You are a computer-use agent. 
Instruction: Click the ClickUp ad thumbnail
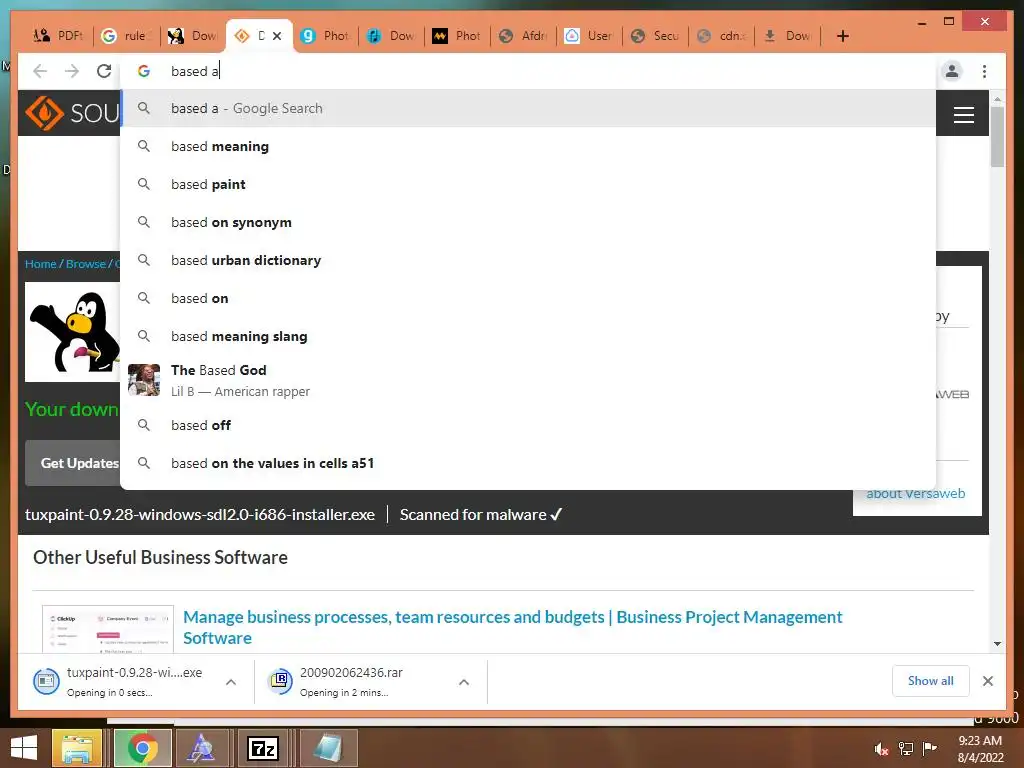[x=108, y=629]
